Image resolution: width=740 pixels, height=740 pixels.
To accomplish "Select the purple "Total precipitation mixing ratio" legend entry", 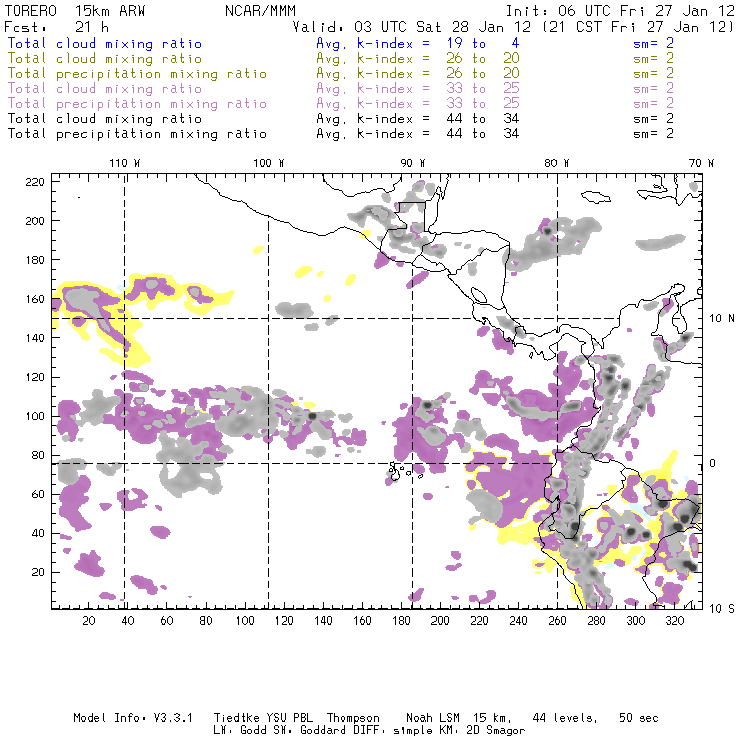I will (x=137, y=104).
